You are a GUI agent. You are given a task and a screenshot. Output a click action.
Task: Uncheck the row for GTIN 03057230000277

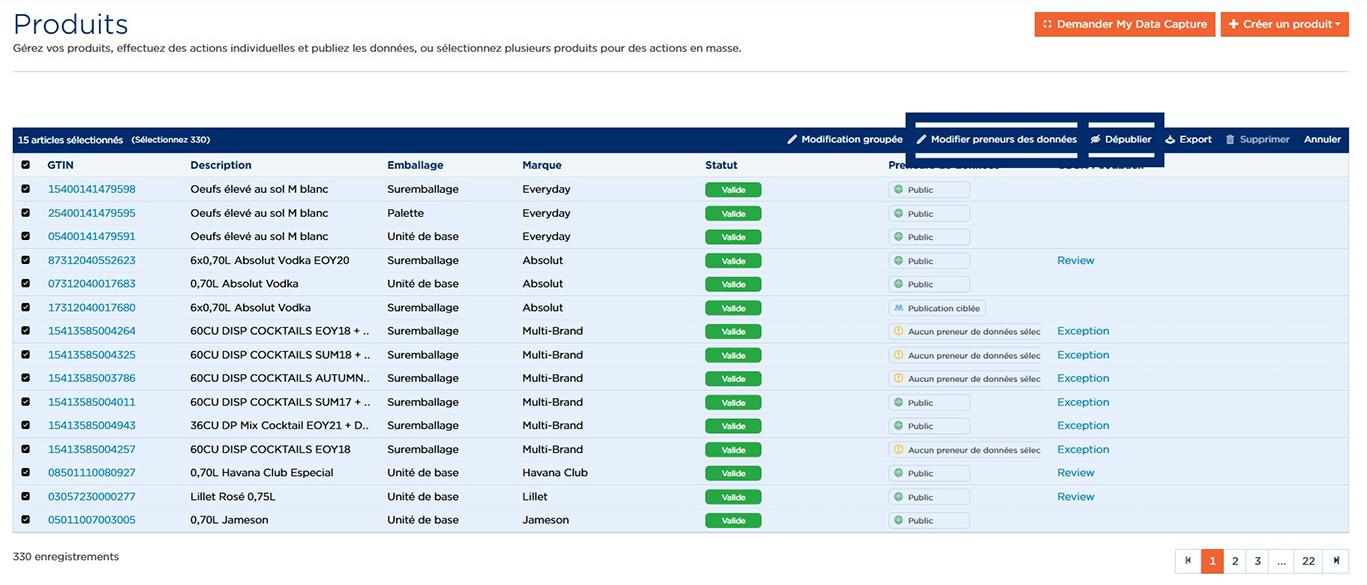click(26, 497)
